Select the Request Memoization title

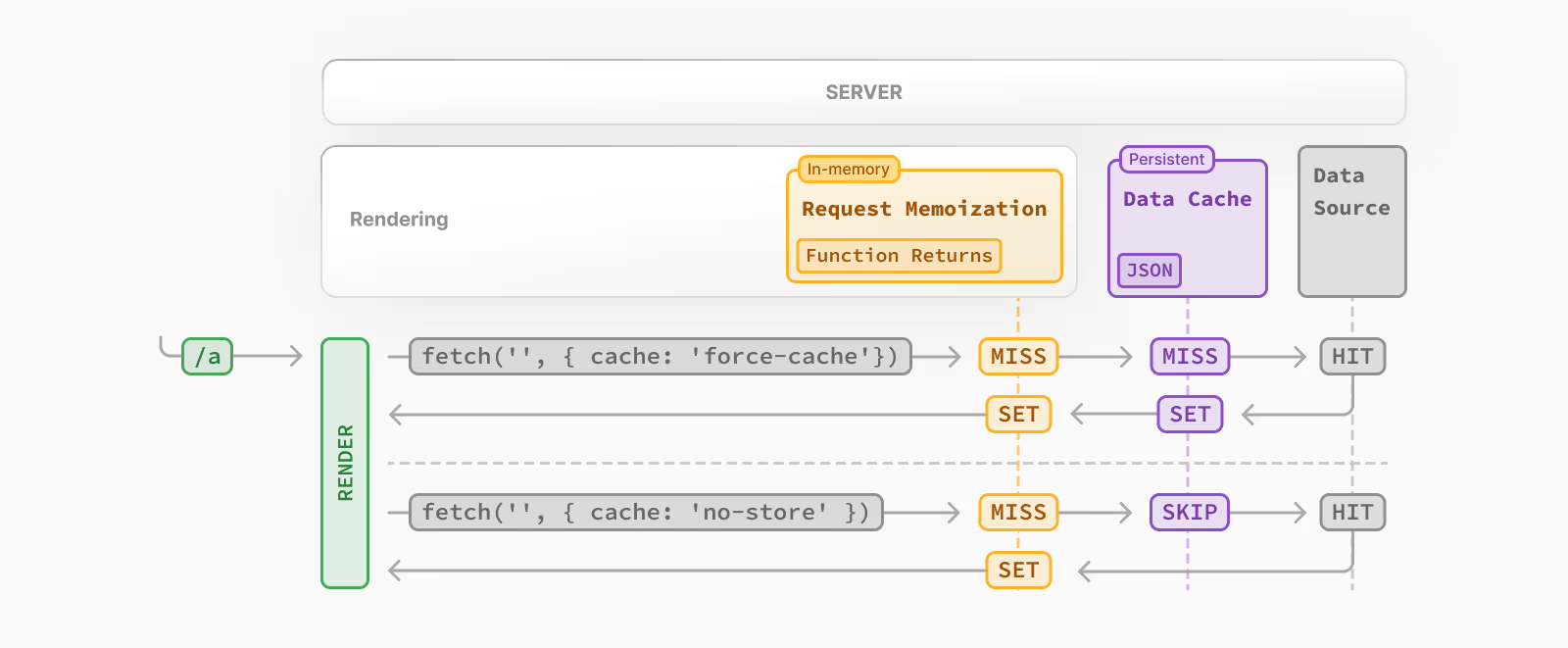click(924, 209)
